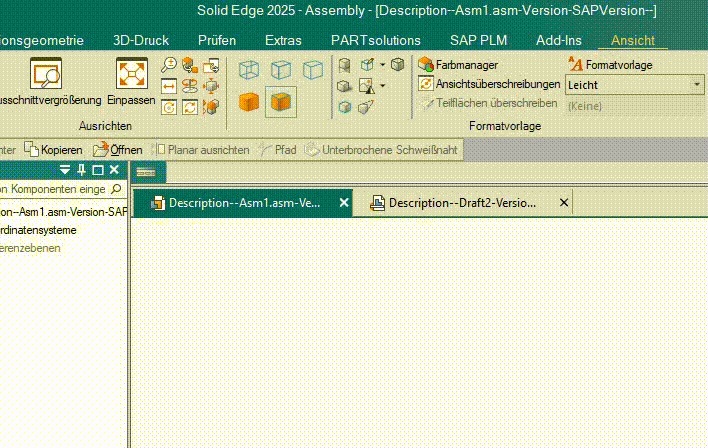Click the Formatvorlage button
This screenshot has width=708, height=448.
pyautogui.click(x=610, y=65)
